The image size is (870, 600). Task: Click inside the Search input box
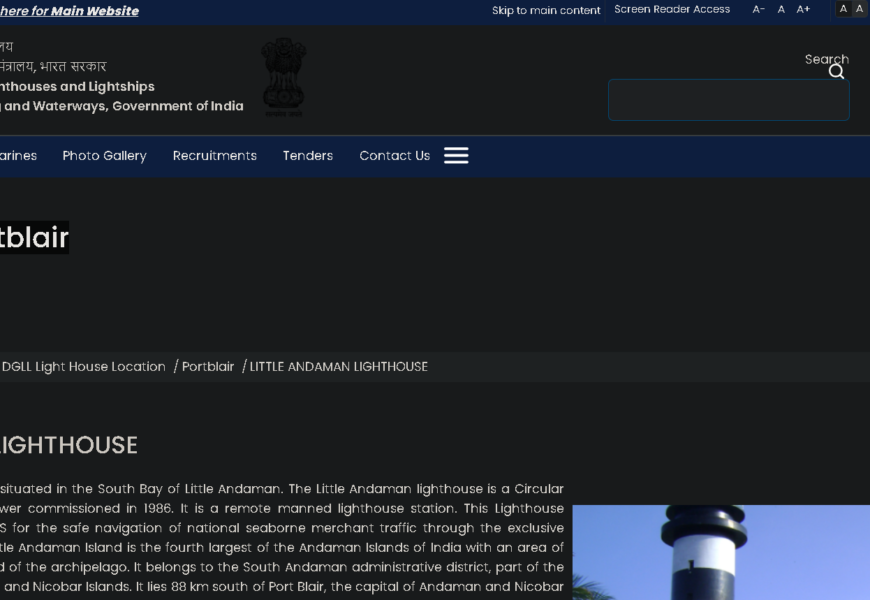pos(728,100)
